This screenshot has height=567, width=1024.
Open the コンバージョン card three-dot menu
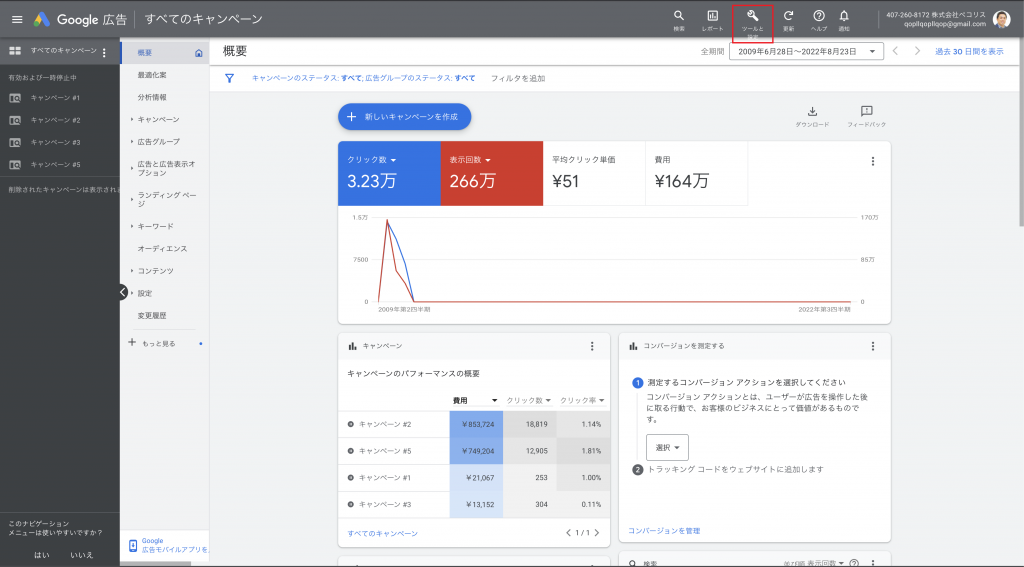(872, 346)
